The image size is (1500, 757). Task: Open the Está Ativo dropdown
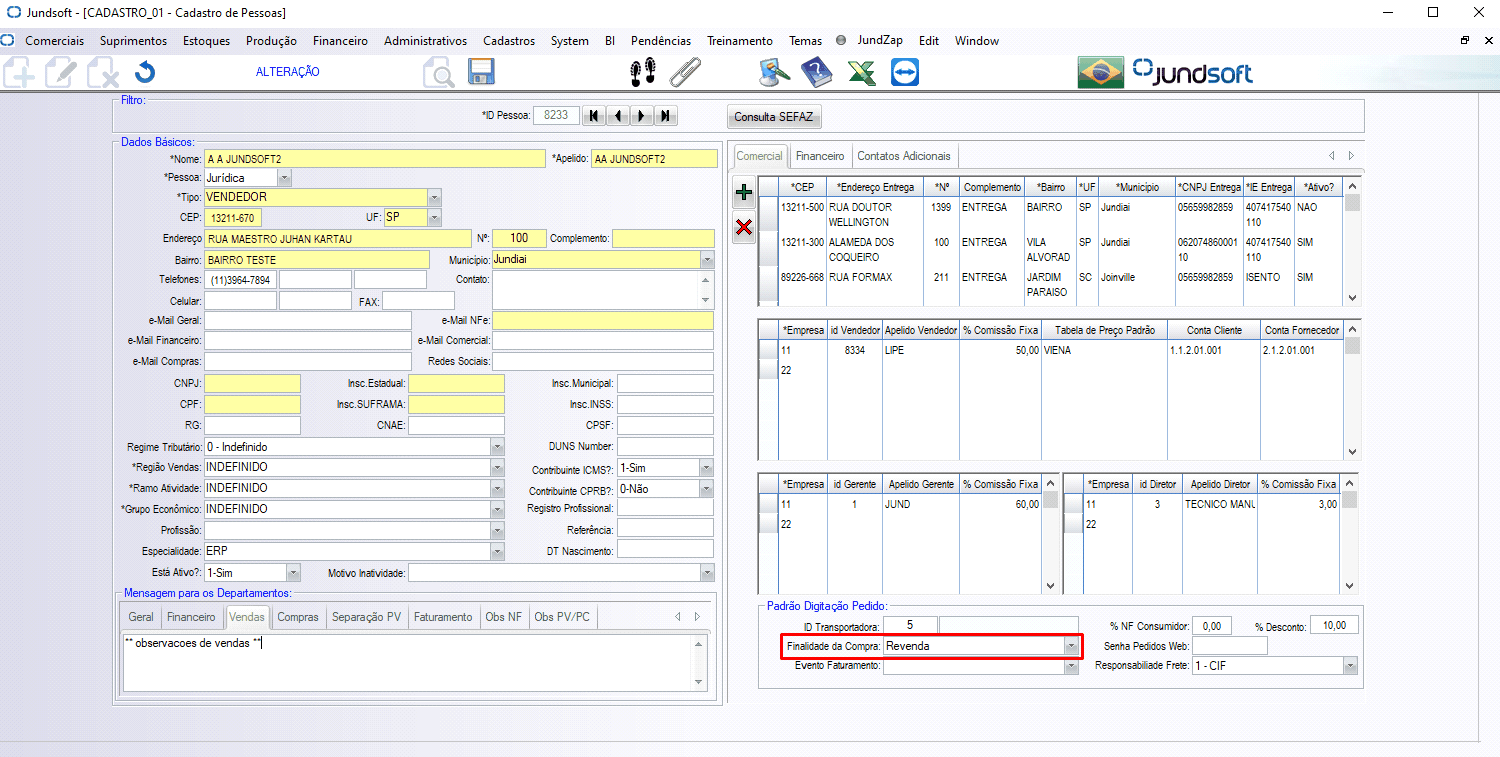[293, 573]
